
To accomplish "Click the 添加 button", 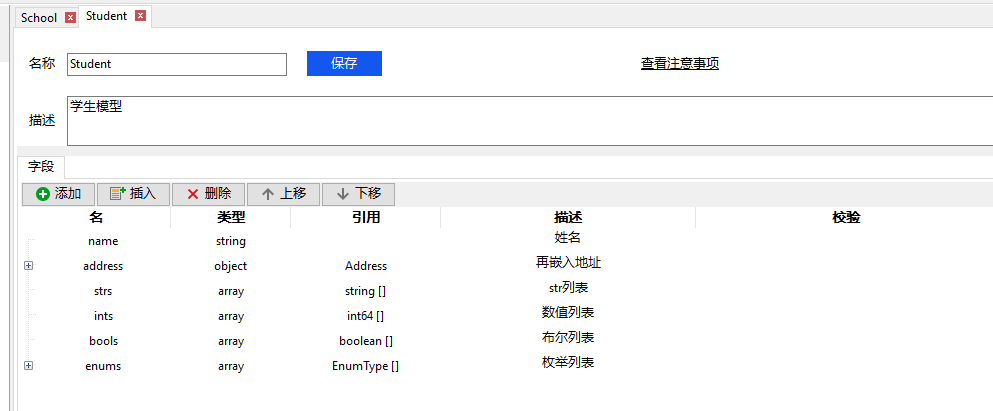I will [58, 194].
